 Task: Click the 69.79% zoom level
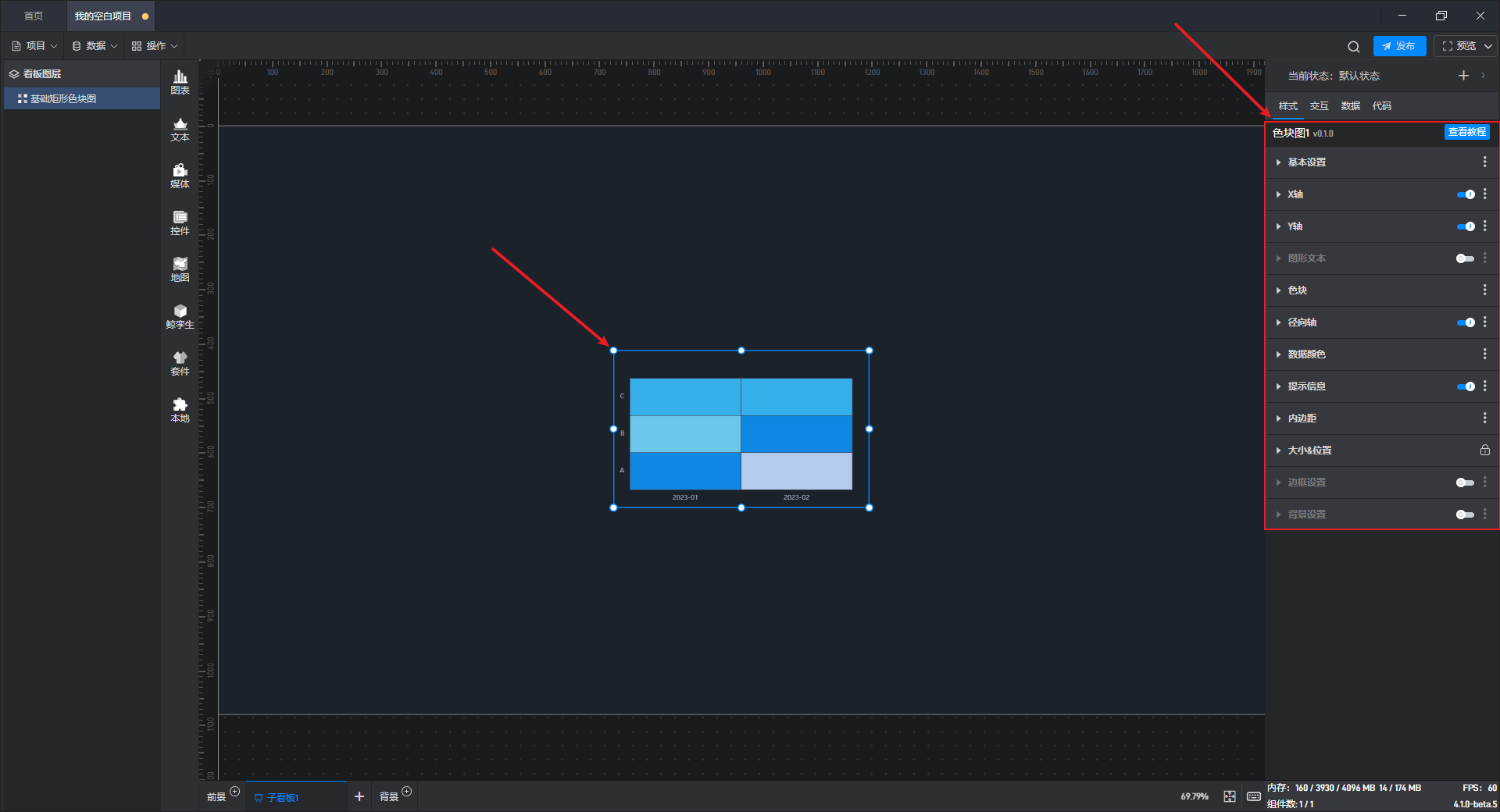click(1195, 796)
